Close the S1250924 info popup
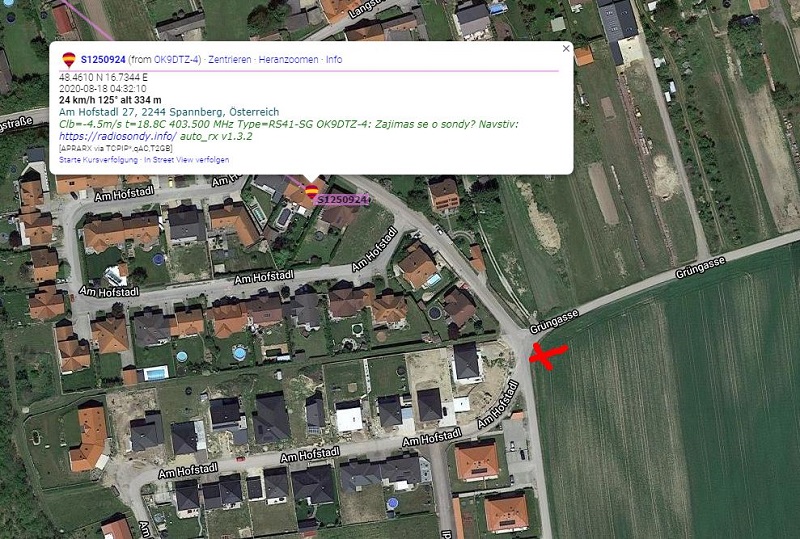Image resolution: width=800 pixels, height=539 pixels. click(566, 49)
